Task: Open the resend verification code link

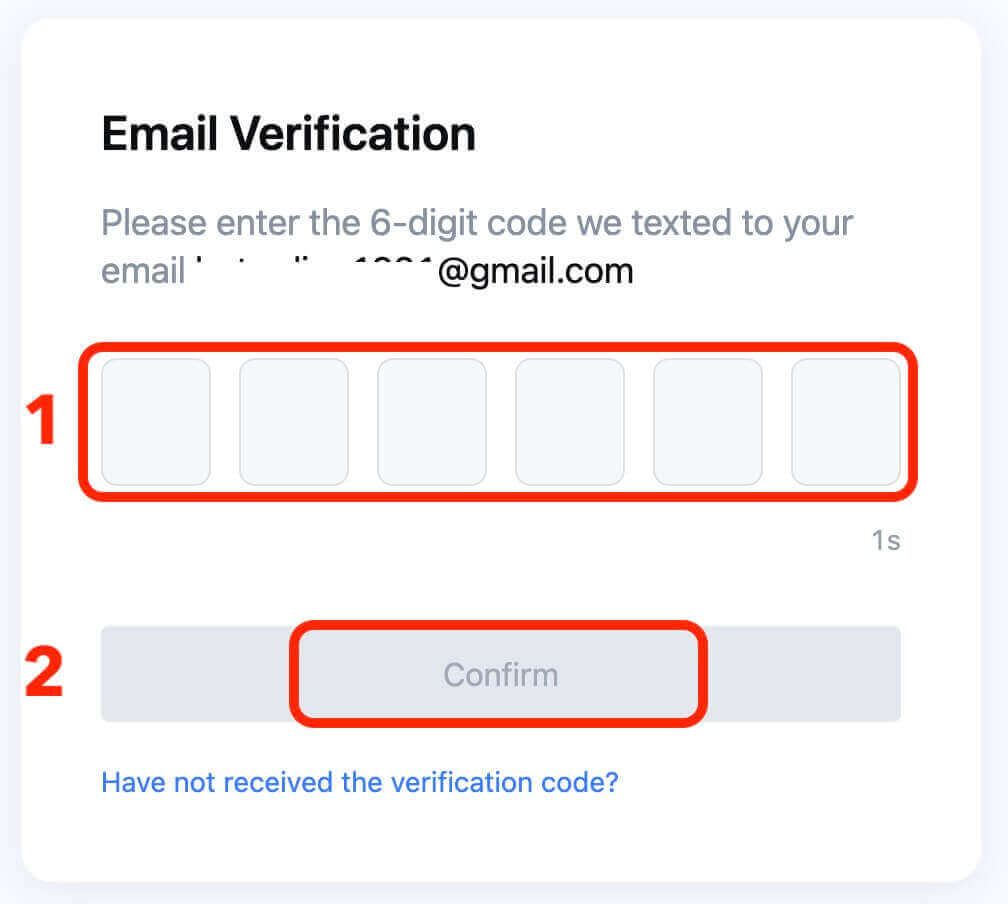Action: (360, 782)
